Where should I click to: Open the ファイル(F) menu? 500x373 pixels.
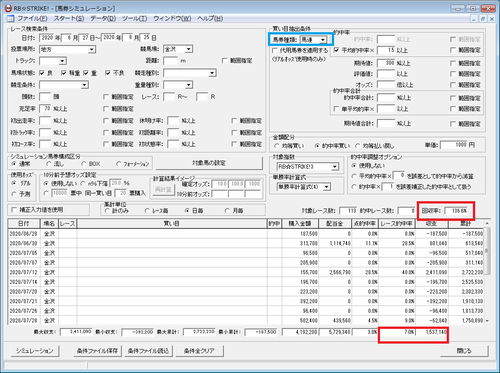[x=32, y=19]
